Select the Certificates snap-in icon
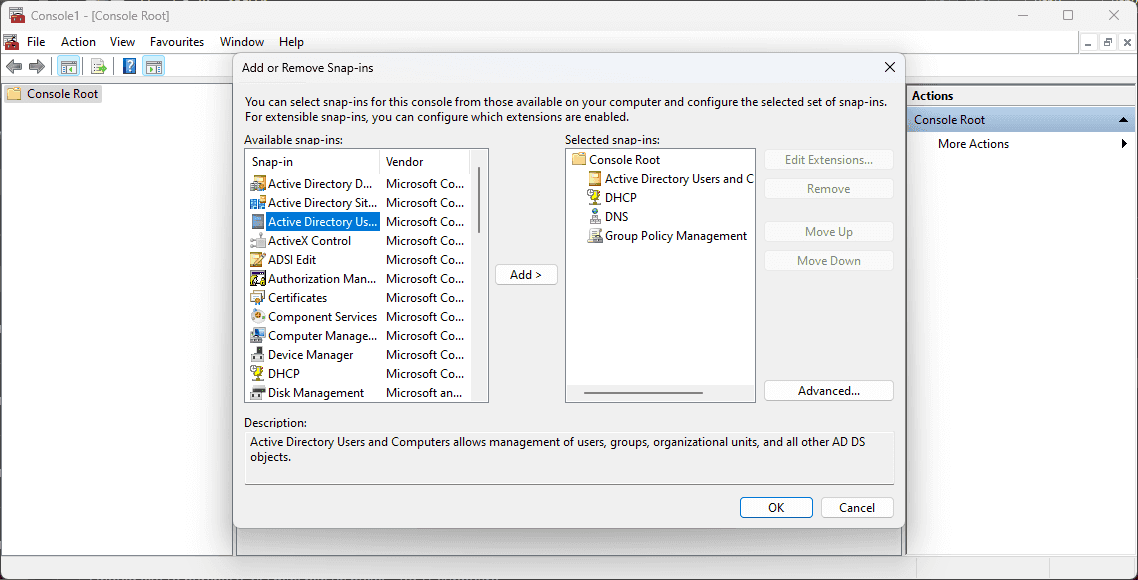 [258, 298]
